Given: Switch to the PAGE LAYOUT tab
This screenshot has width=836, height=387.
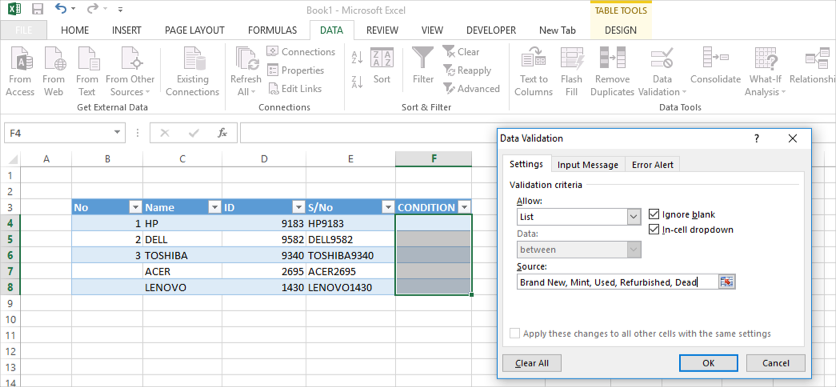Looking at the screenshot, I should (x=195, y=30).
